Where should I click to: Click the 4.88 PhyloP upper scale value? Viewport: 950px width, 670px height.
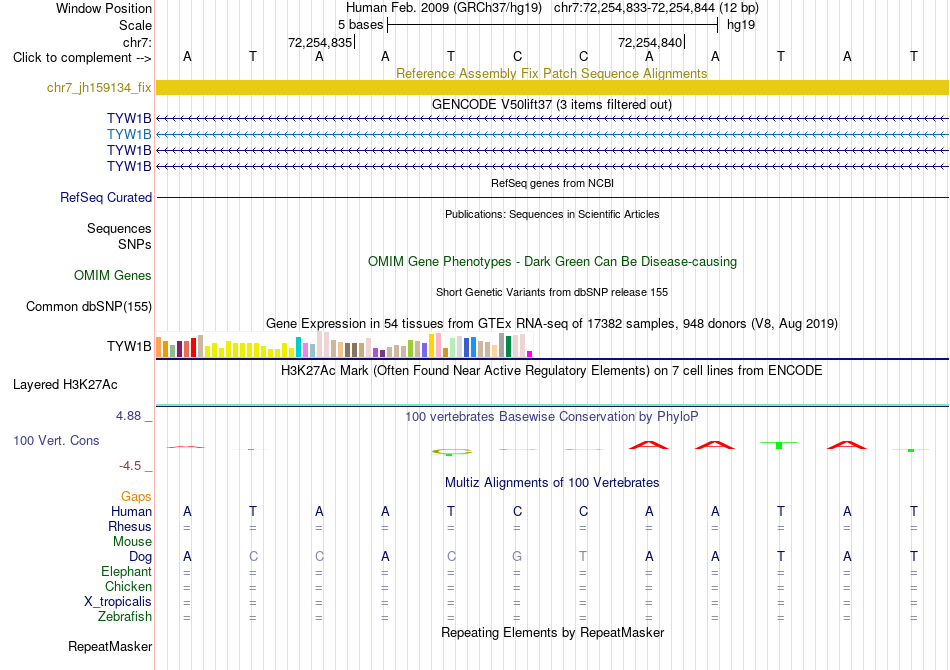click(128, 416)
